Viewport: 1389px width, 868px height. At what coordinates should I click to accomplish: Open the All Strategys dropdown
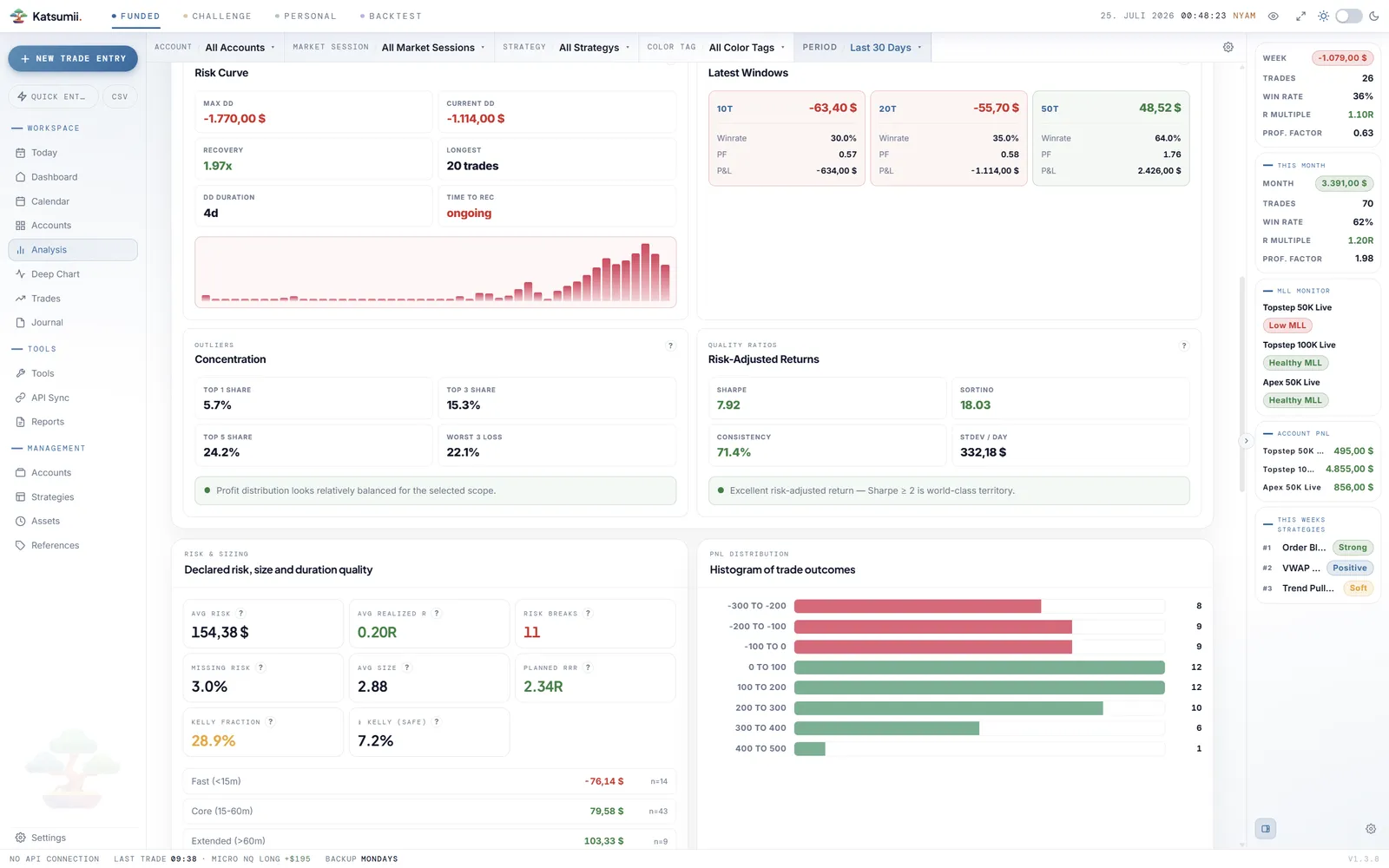click(594, 48)
